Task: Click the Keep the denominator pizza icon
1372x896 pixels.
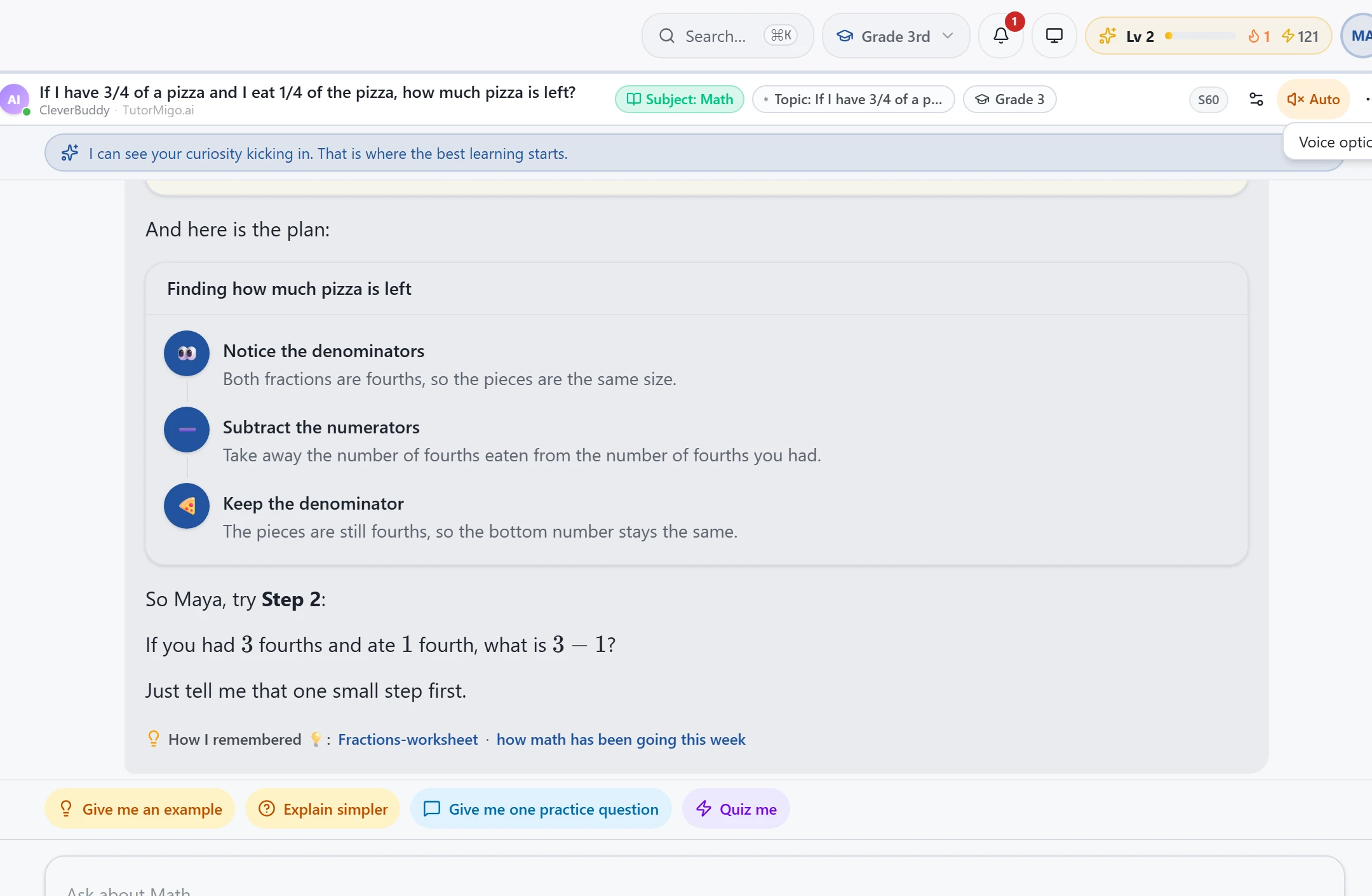Action: [x=187, y=506]
